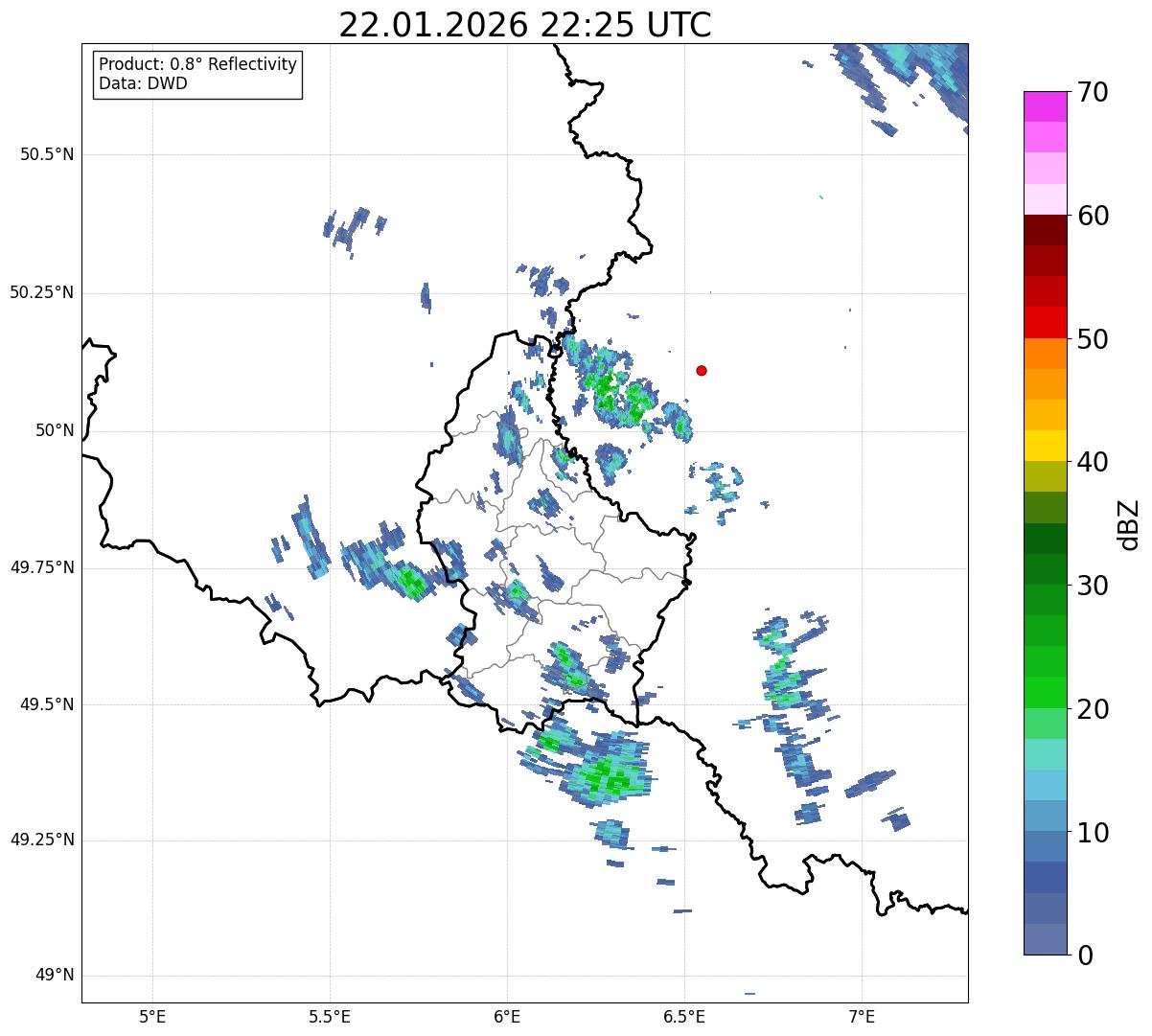Click the magenta top colorbar swatch
Viewport: 1152px width, 1036px height.
(1045, 106)
